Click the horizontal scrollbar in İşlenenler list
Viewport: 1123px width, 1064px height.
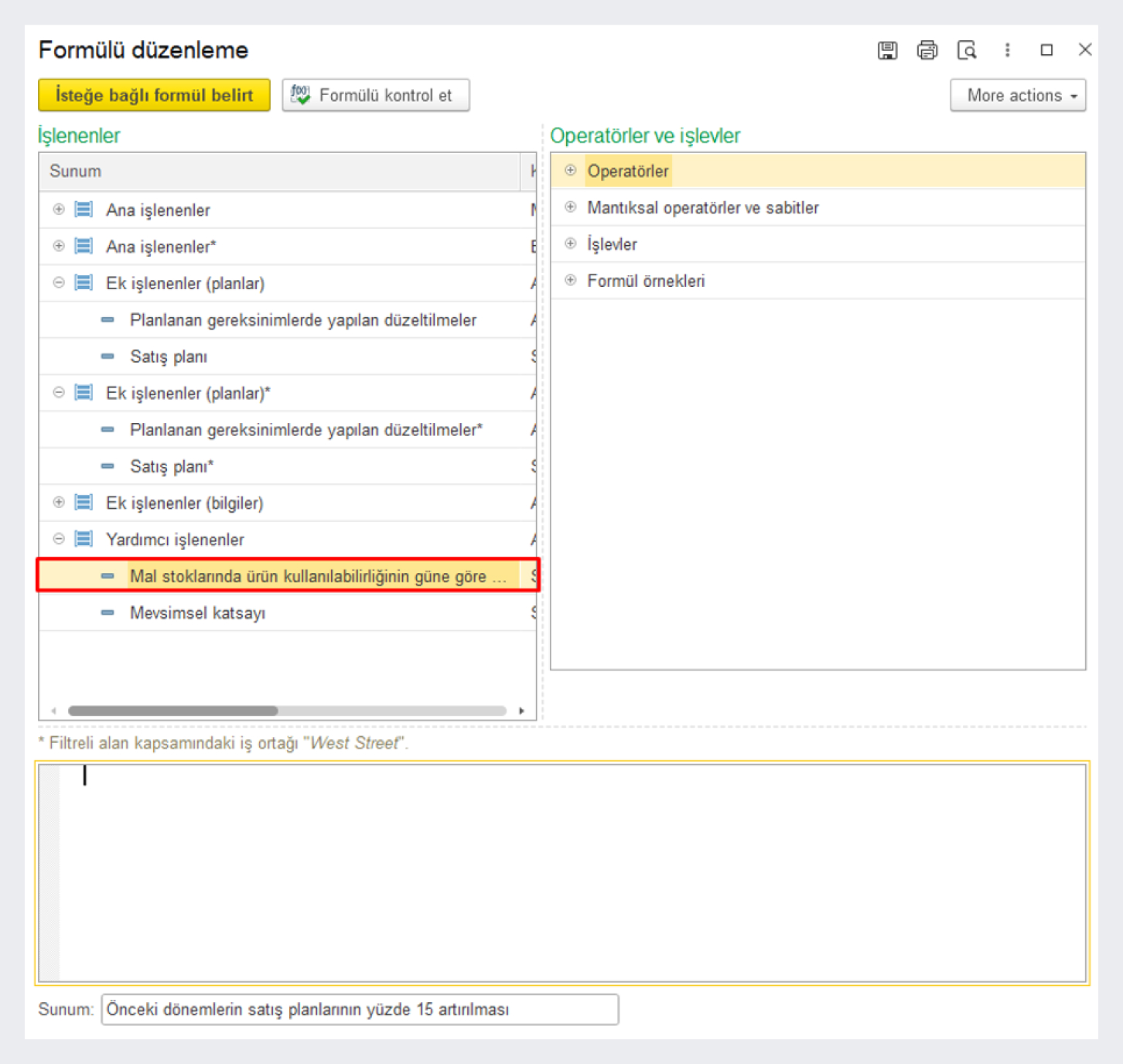172,711
